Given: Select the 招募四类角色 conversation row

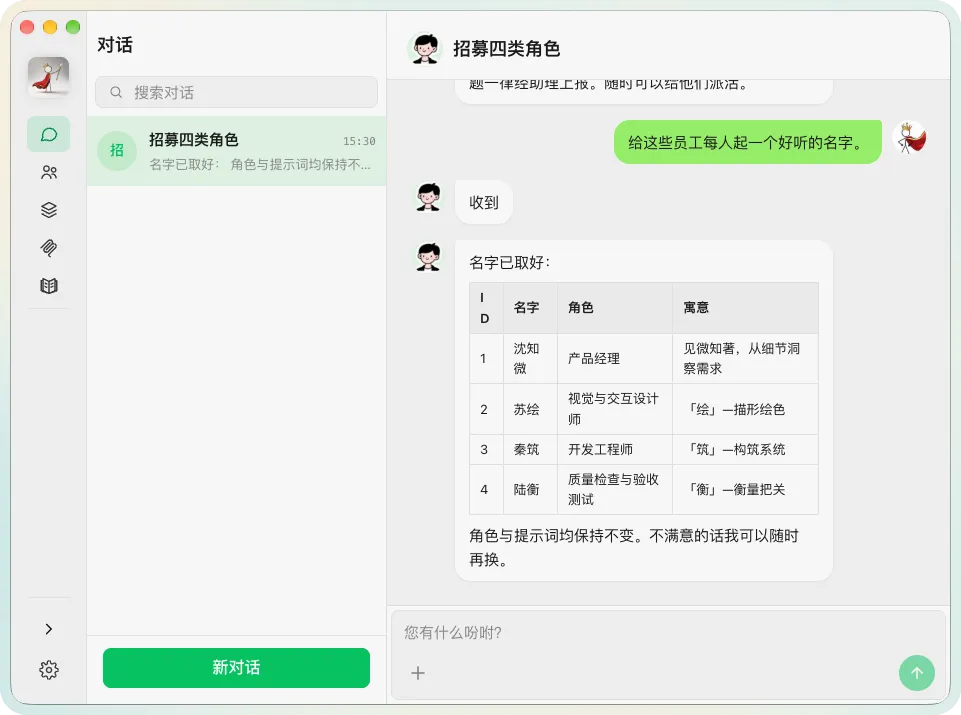Looking at the screenshot, I should pyautogui.click(x=236, y=151).
